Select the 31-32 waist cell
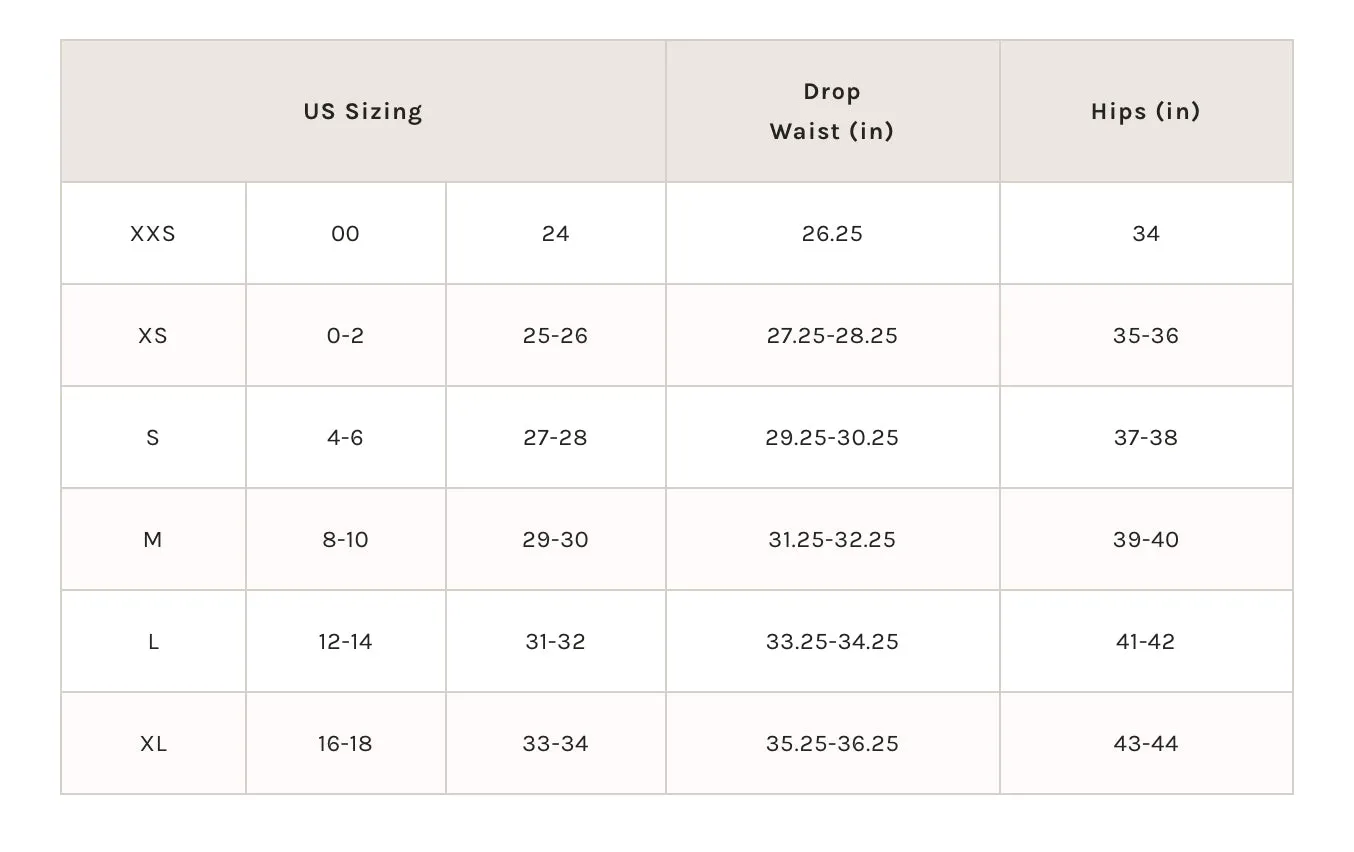Image resolution: width=1354 pixels, height=852 pixels. 556,642
